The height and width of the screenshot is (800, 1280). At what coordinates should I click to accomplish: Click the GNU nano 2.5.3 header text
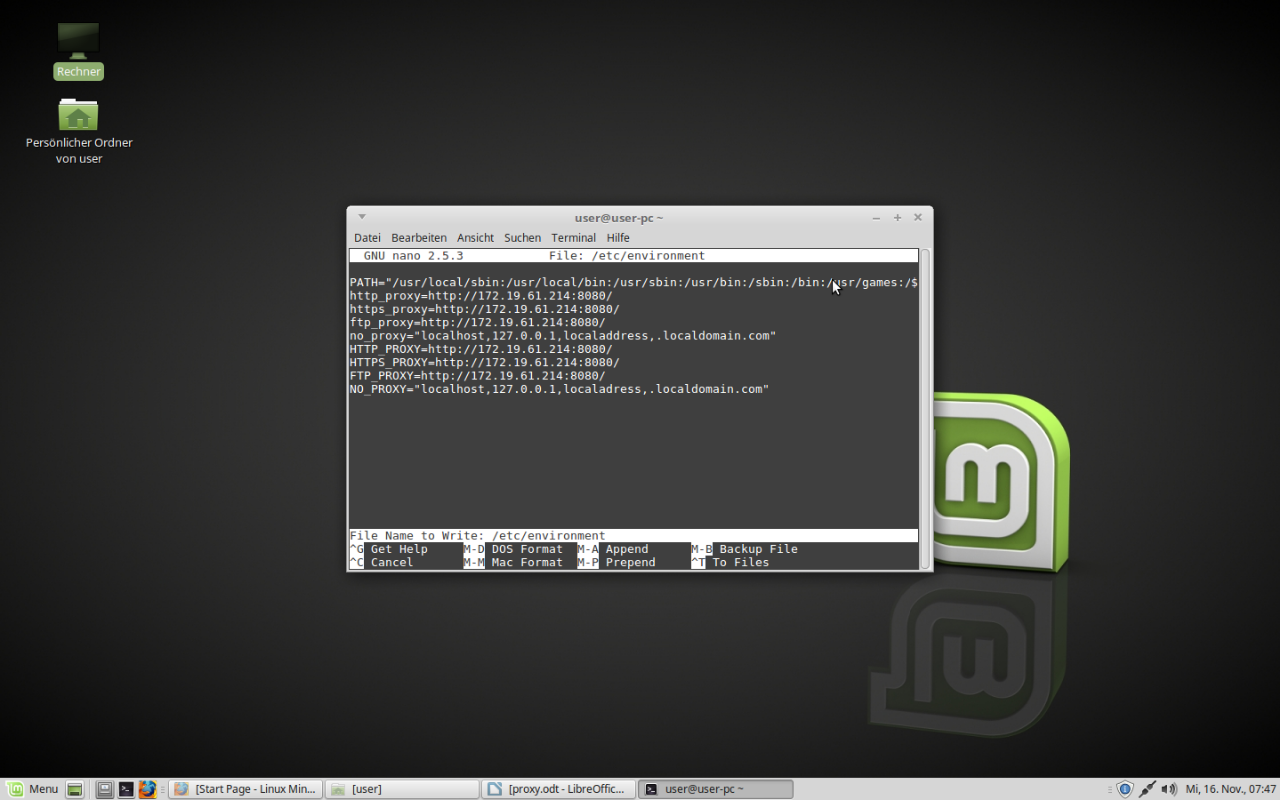413,256
